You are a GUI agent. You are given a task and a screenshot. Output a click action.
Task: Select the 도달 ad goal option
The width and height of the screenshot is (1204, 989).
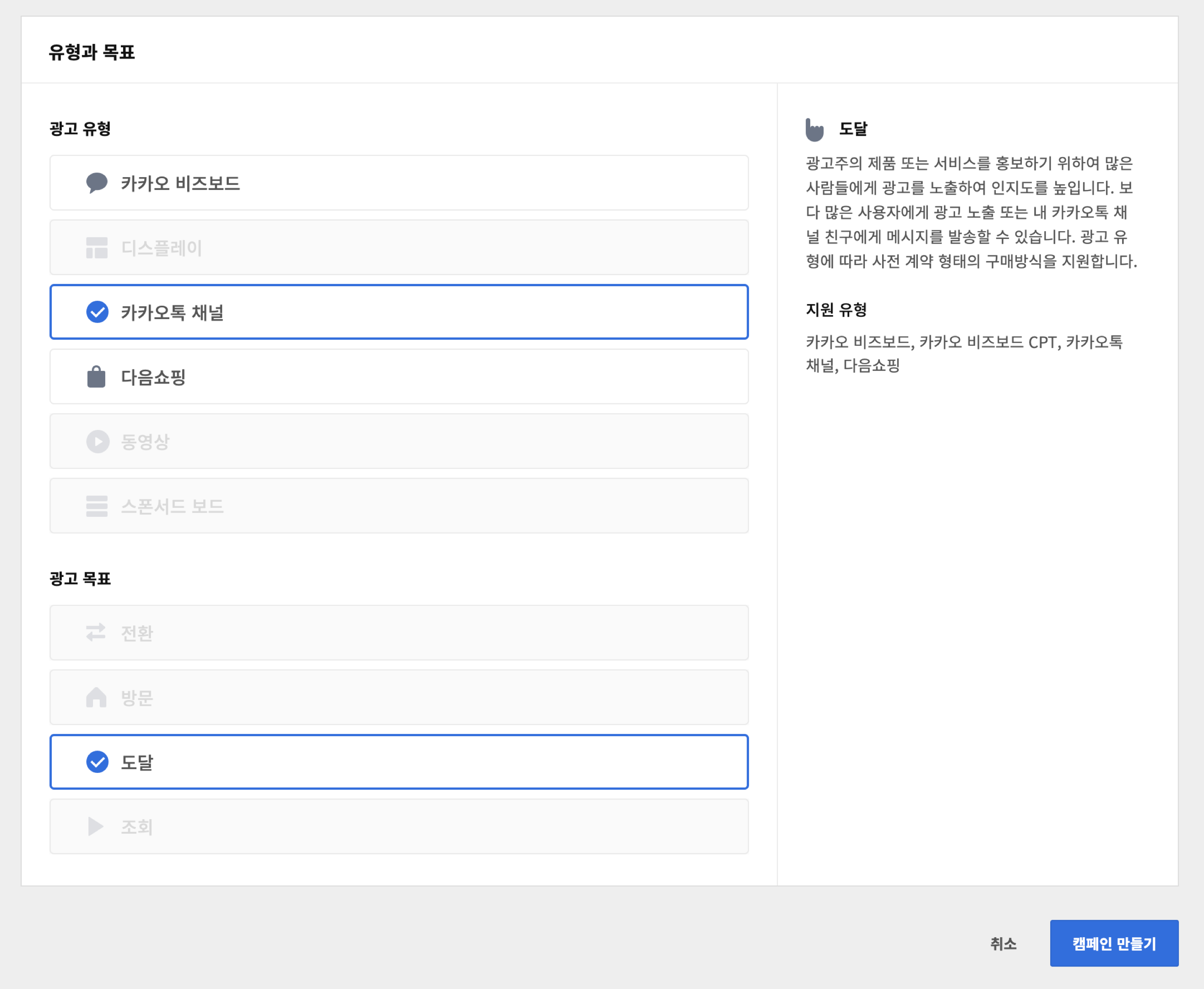pyautogui.click(x=399, y=762)
